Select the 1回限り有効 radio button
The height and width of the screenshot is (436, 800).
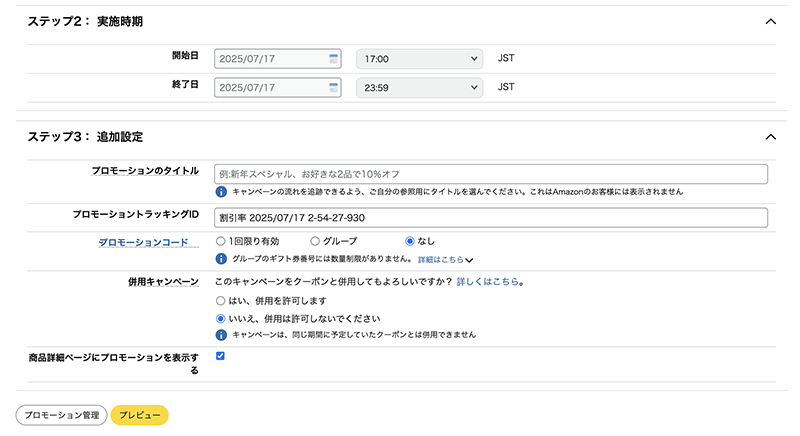[220, 241]
